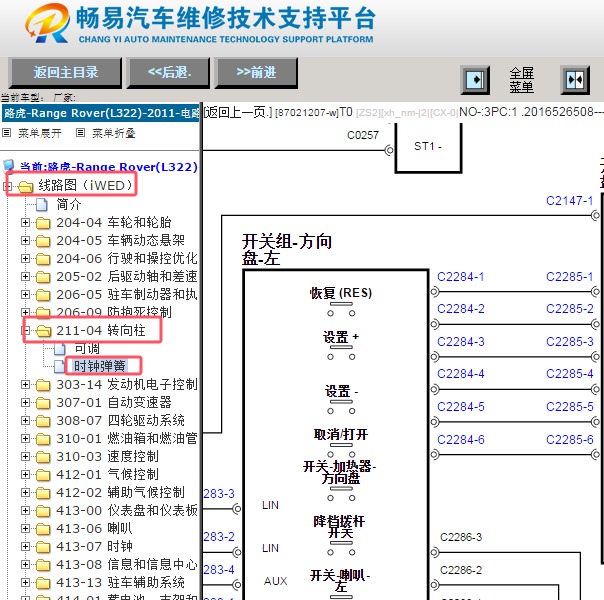Click the double-arrow collapse panel icon

tap(575, 80)
